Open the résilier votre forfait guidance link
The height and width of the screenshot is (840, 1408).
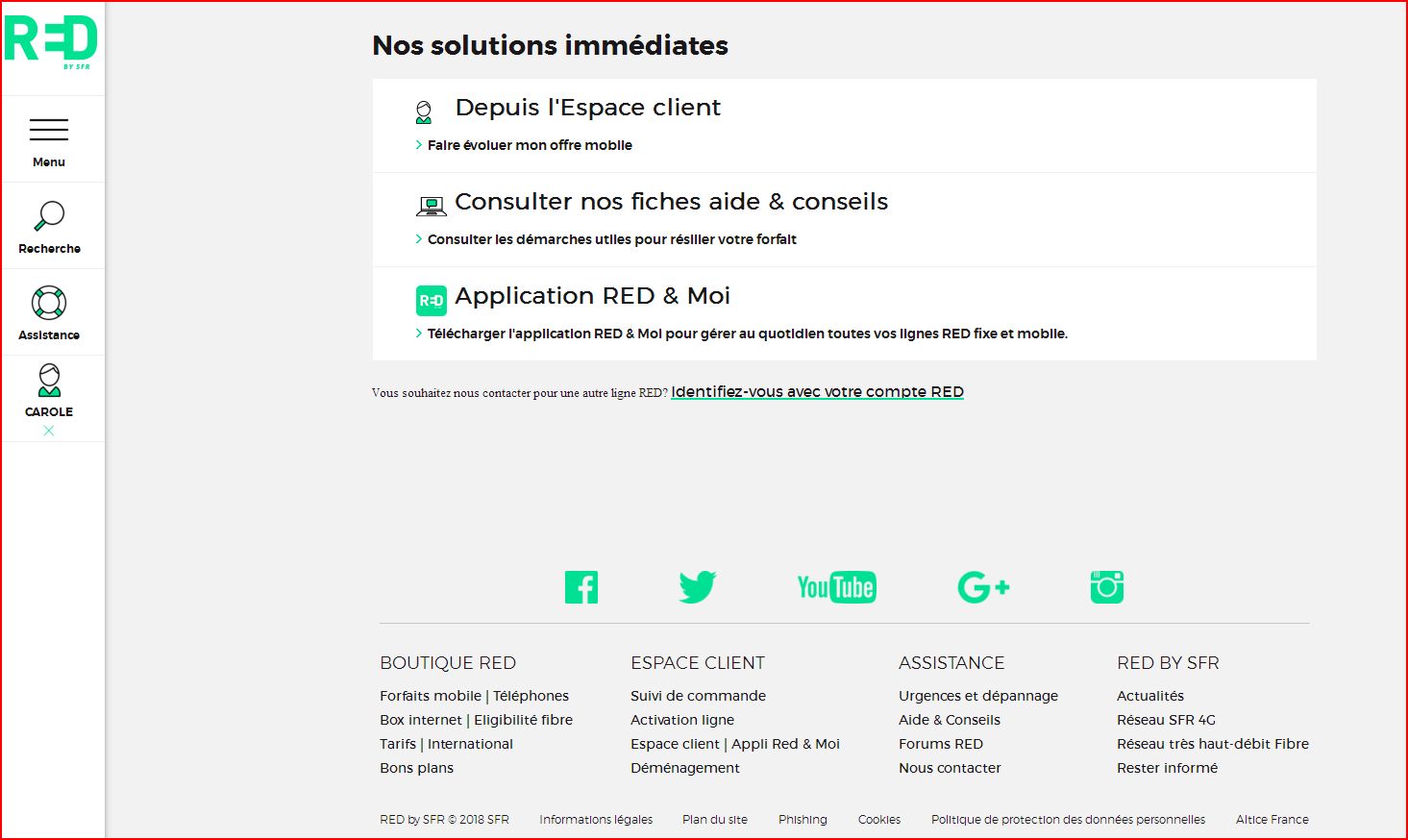[611, 239]
